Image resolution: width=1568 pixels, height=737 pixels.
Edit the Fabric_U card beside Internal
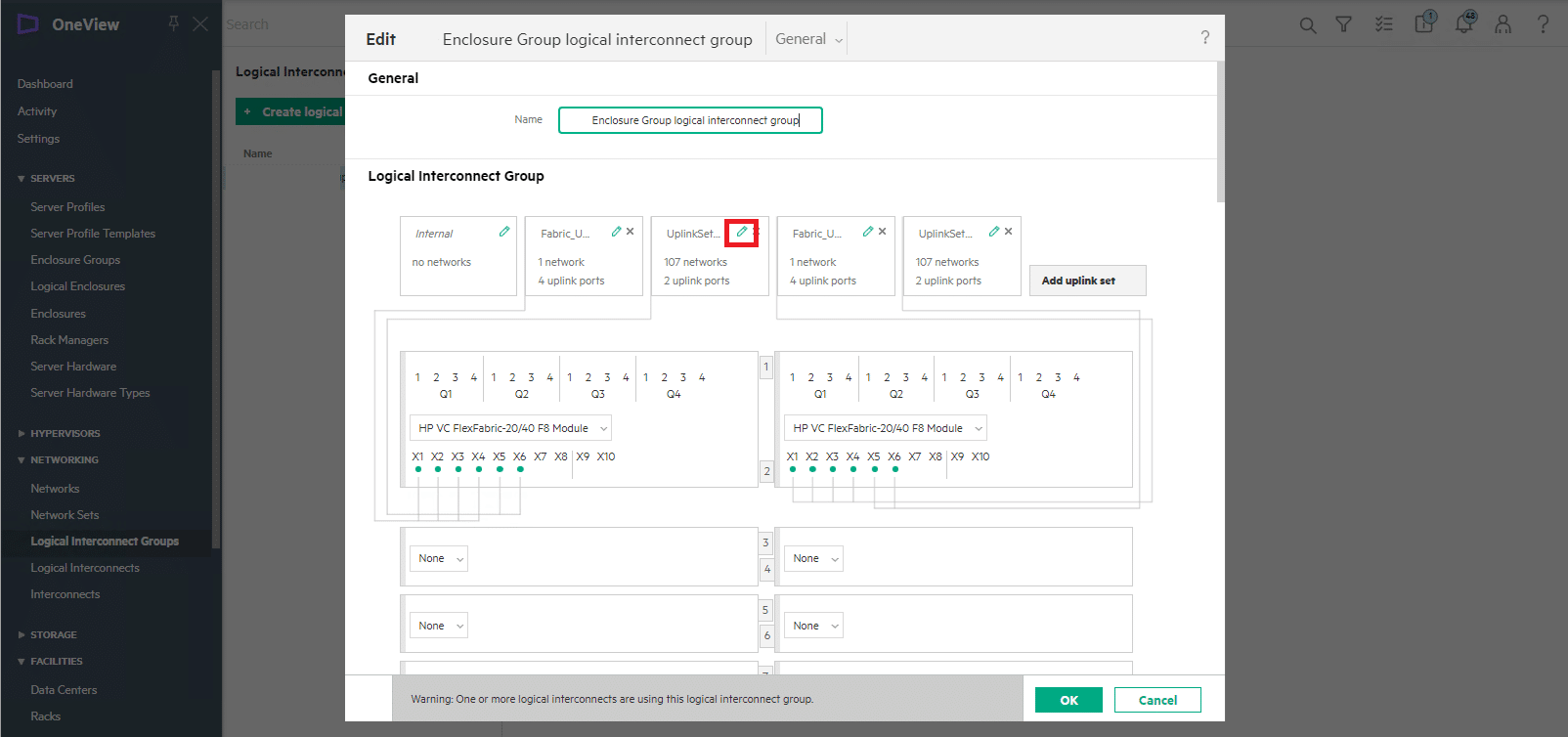(617, 232)
